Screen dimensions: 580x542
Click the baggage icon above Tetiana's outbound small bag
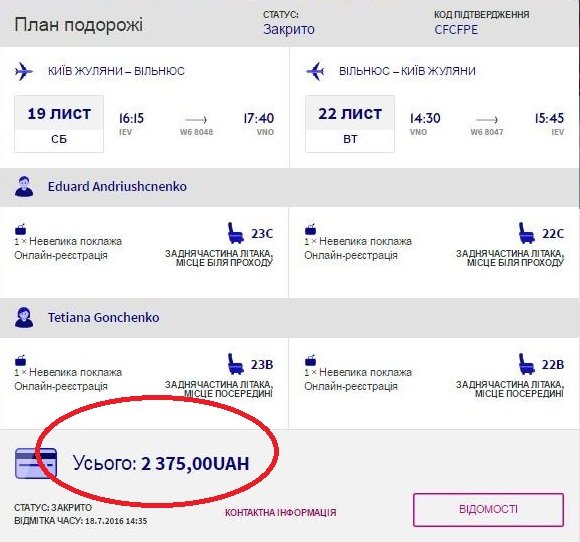(20, 360)
